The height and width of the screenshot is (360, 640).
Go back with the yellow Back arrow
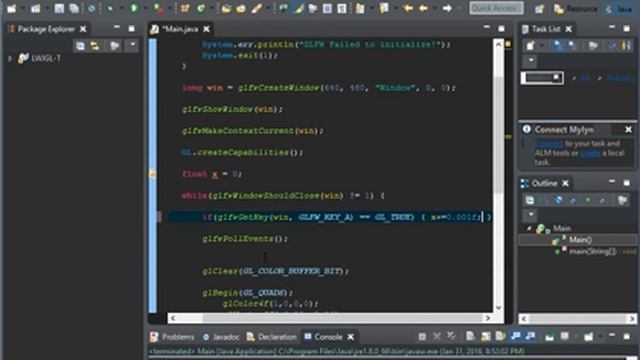[x=423, y=8]
